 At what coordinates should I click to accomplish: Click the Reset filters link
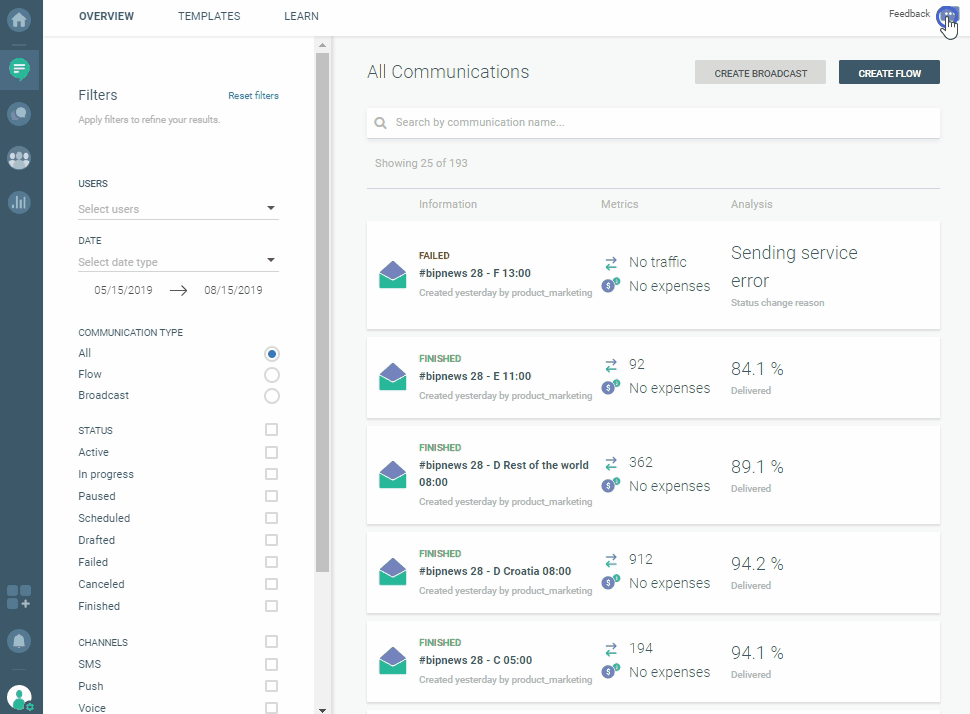pos(253,96)
